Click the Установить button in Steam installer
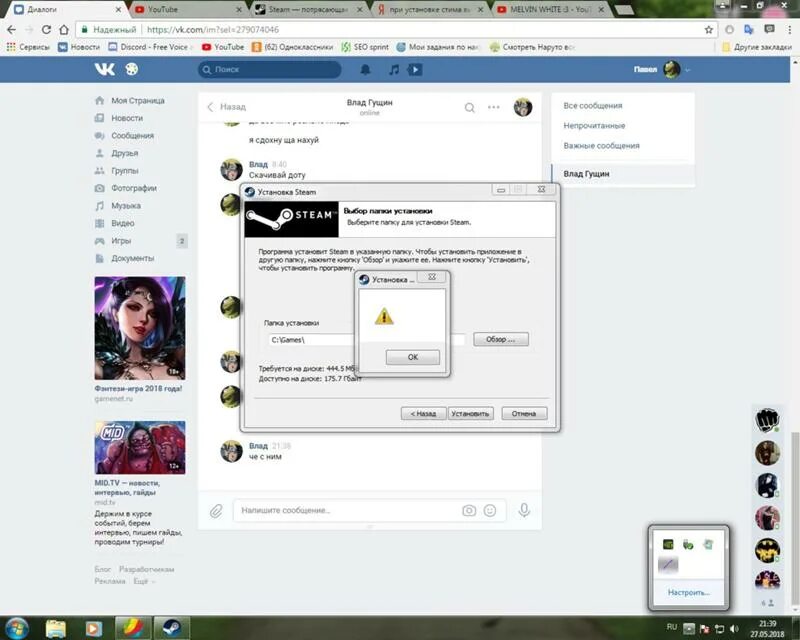This screenshot has height=640, width=800. click(x=470, y=413)
